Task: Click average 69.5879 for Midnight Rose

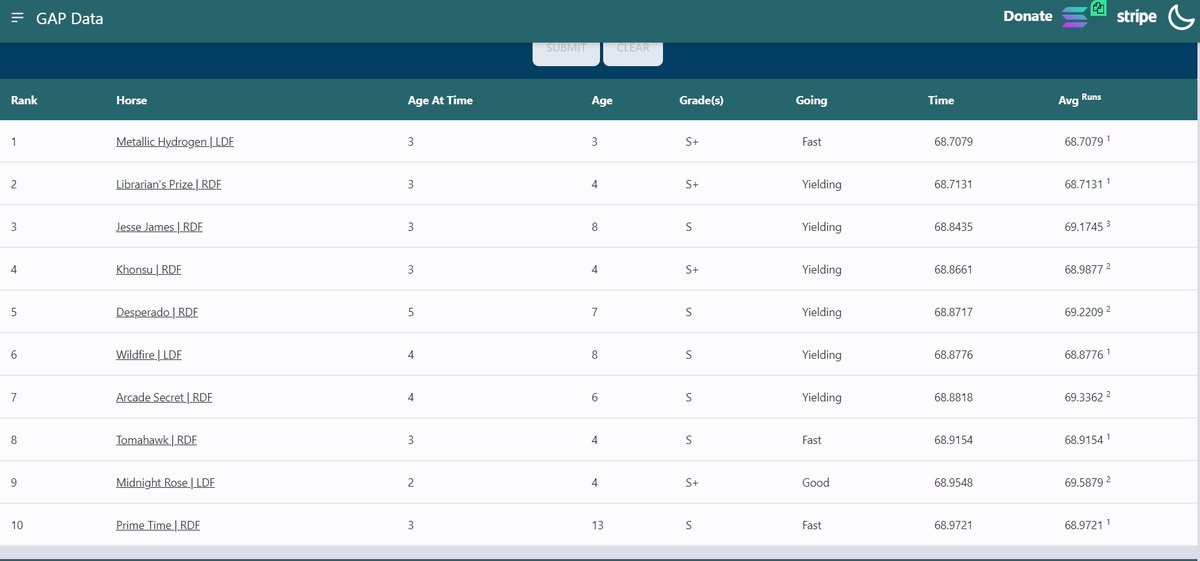Action: 1084,482
